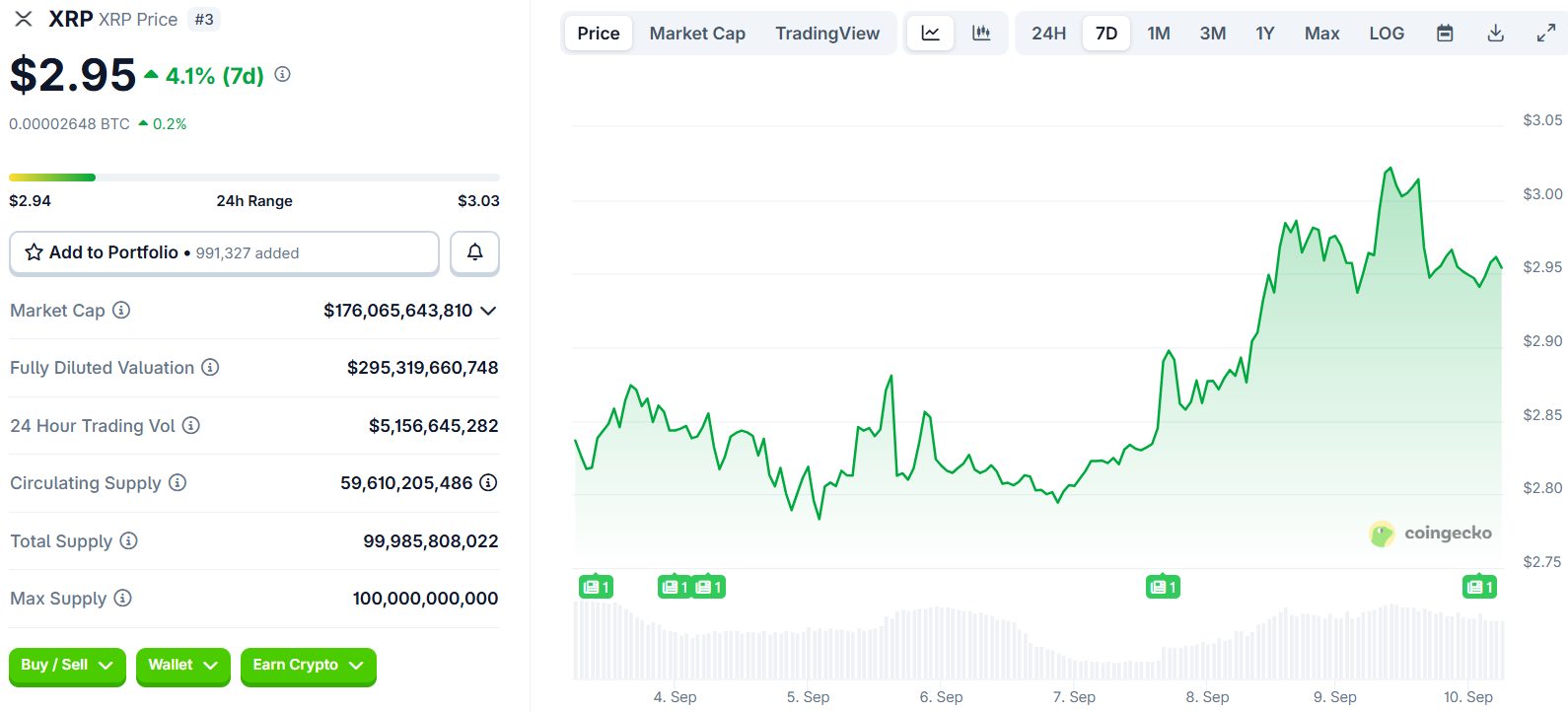Open the Wallet dropdown button

(182, 666)
